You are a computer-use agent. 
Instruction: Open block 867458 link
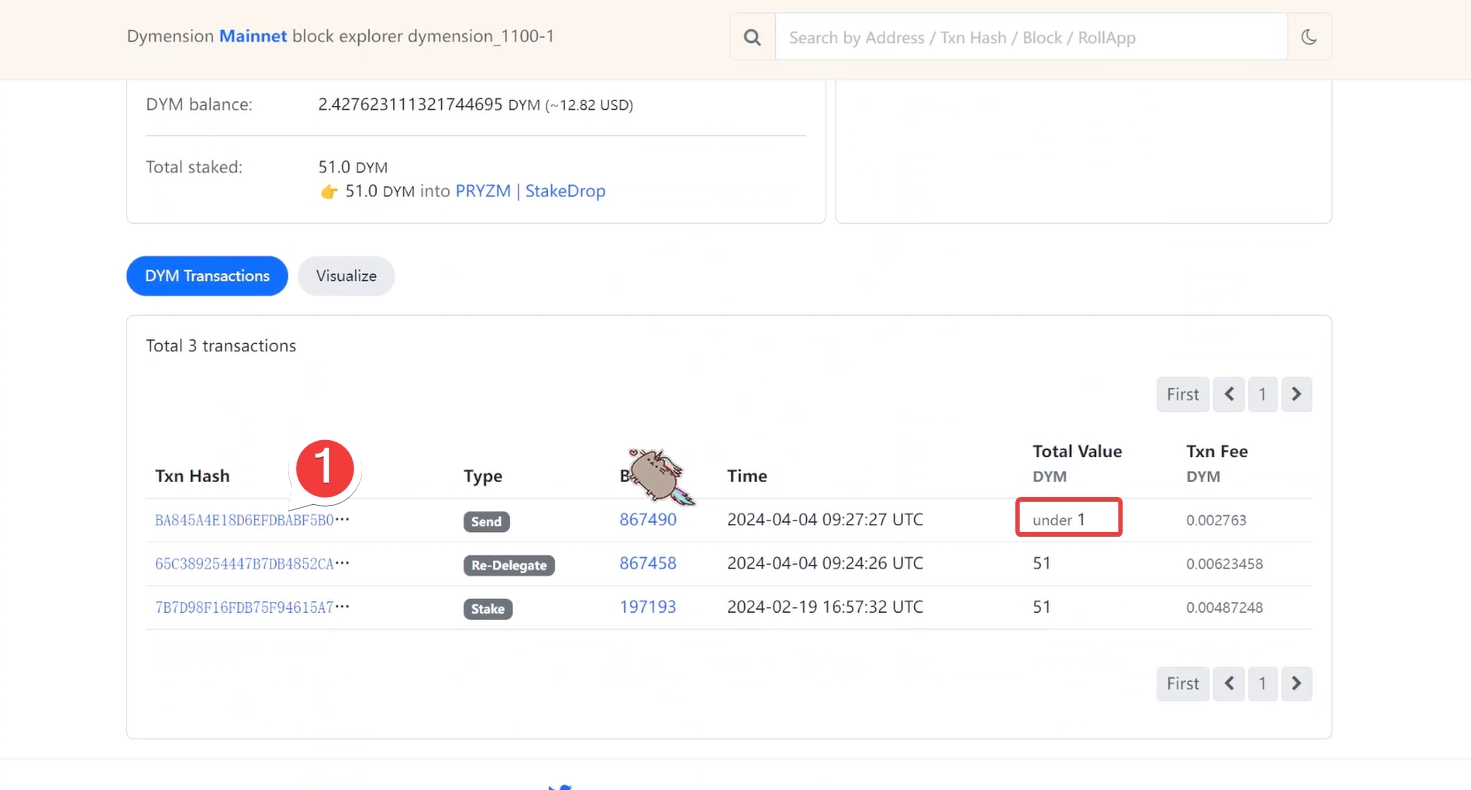[648, 563]
